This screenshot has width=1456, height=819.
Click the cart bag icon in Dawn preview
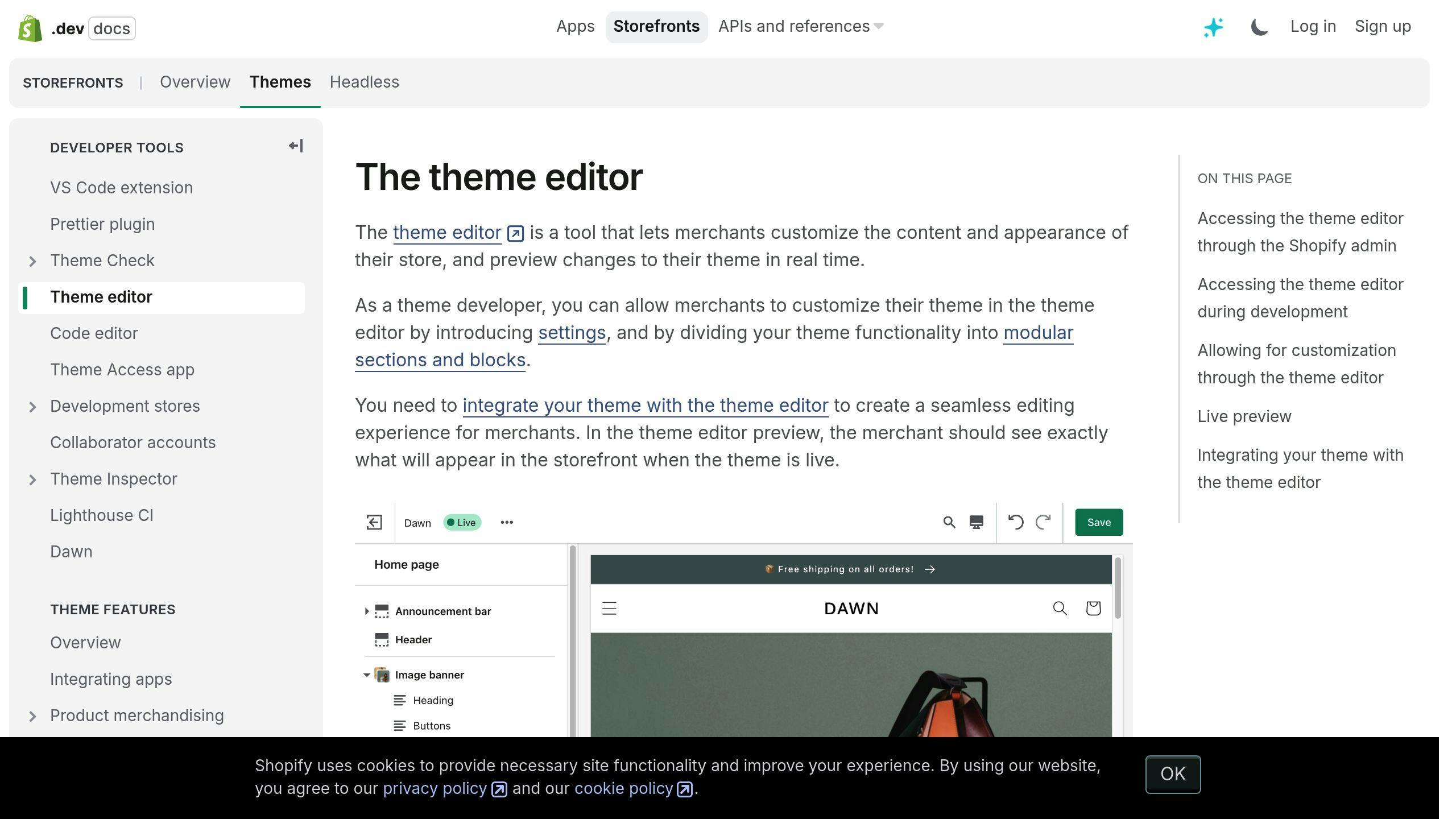tap(1093, 609)
